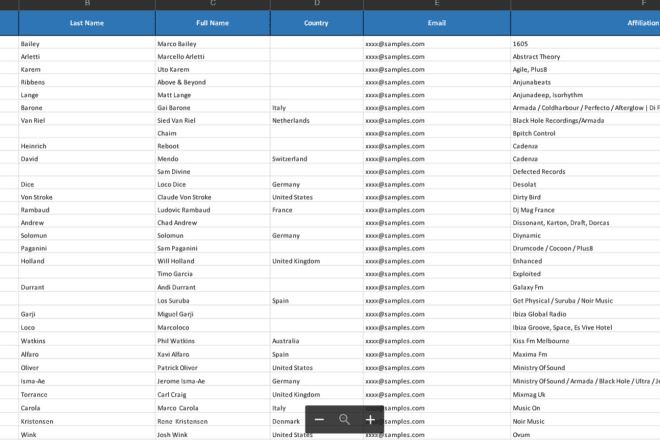
Task: Select the Loco Dice cell
Action: 213,184
